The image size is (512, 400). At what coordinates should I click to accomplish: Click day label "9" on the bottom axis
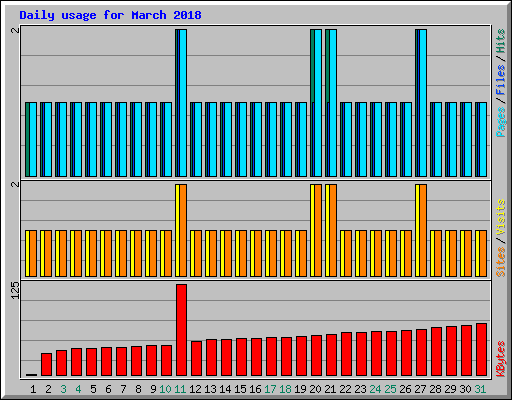tap(153, 389)
